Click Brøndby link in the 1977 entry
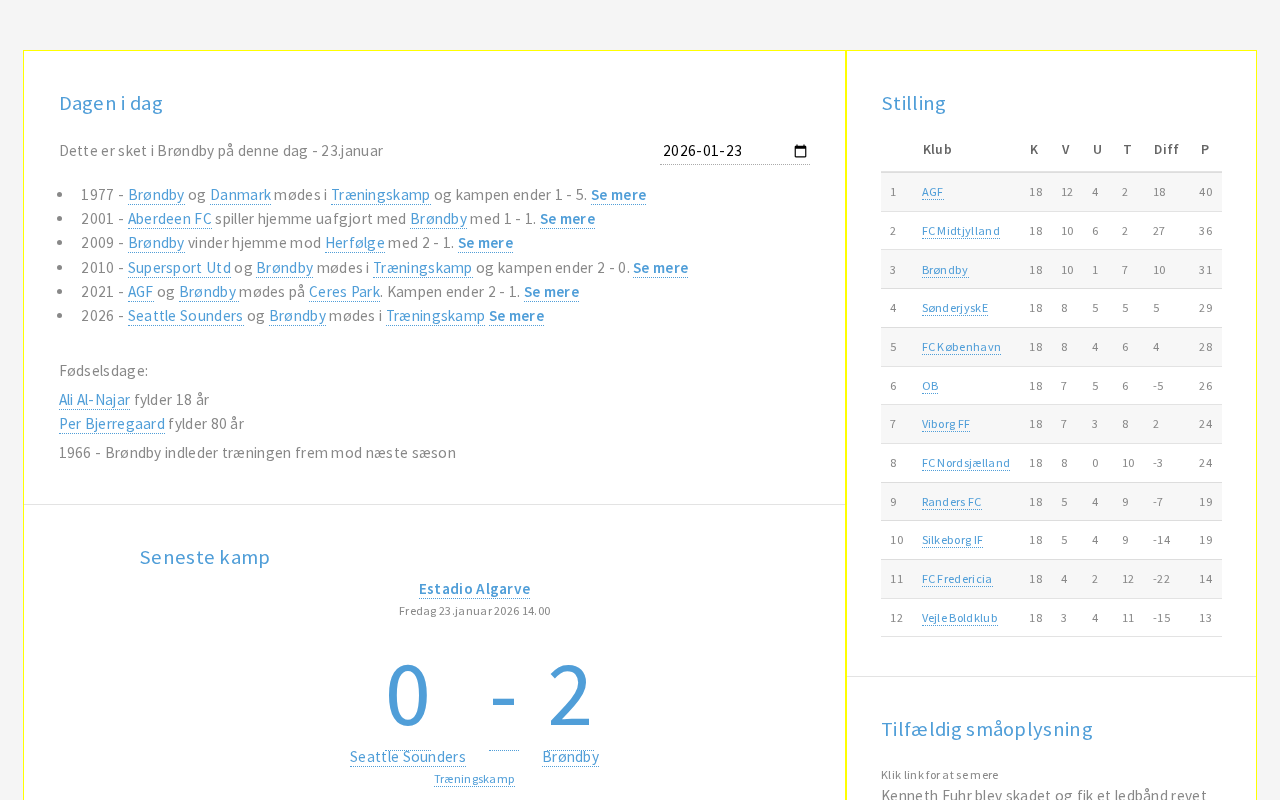The image size is (1280, 800). [156, 195]
